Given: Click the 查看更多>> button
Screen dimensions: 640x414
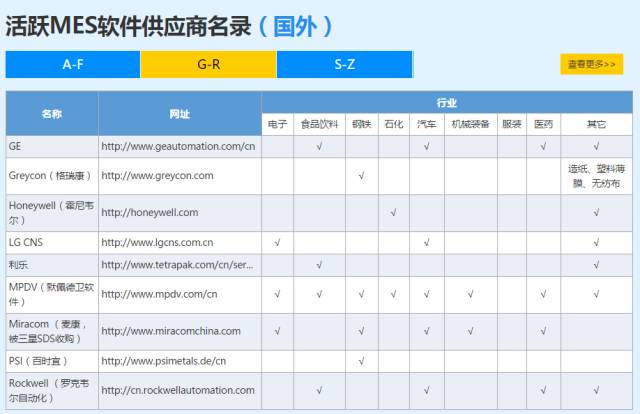Looking at the screenshot, I should click(591, 64).
